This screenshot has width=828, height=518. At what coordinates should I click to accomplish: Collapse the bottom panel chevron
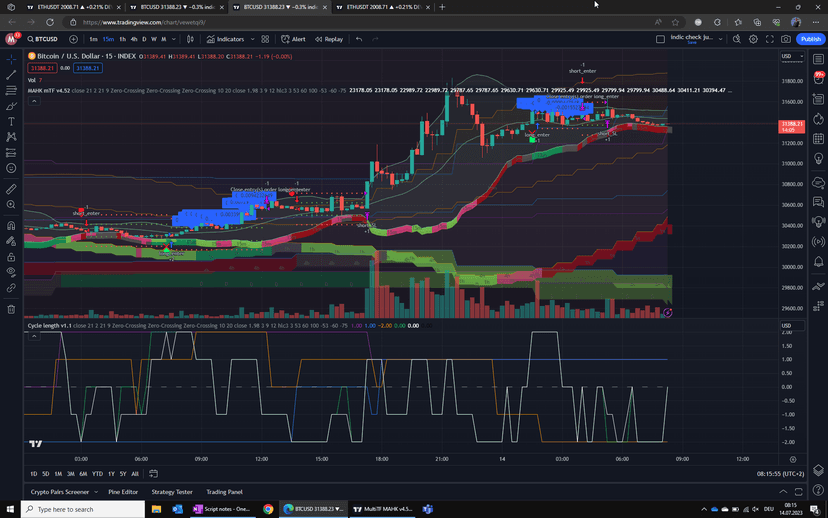783,492
